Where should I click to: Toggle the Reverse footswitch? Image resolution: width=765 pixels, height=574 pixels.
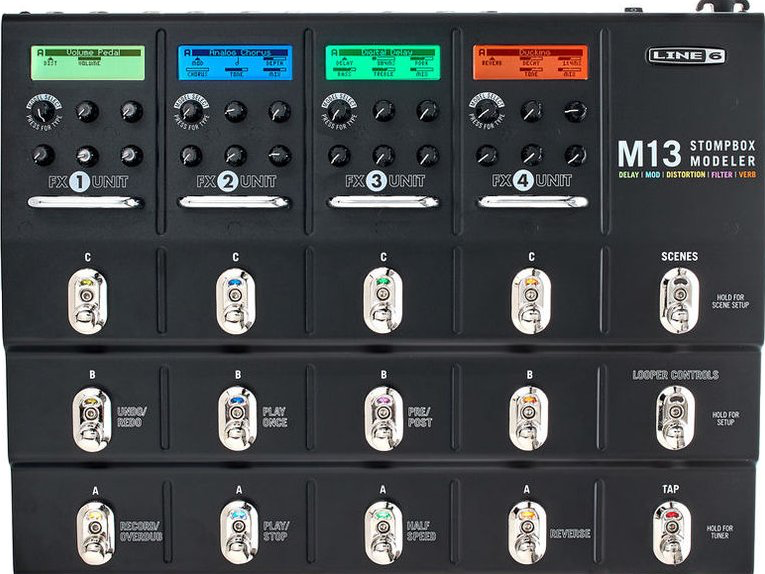point(527,532)
